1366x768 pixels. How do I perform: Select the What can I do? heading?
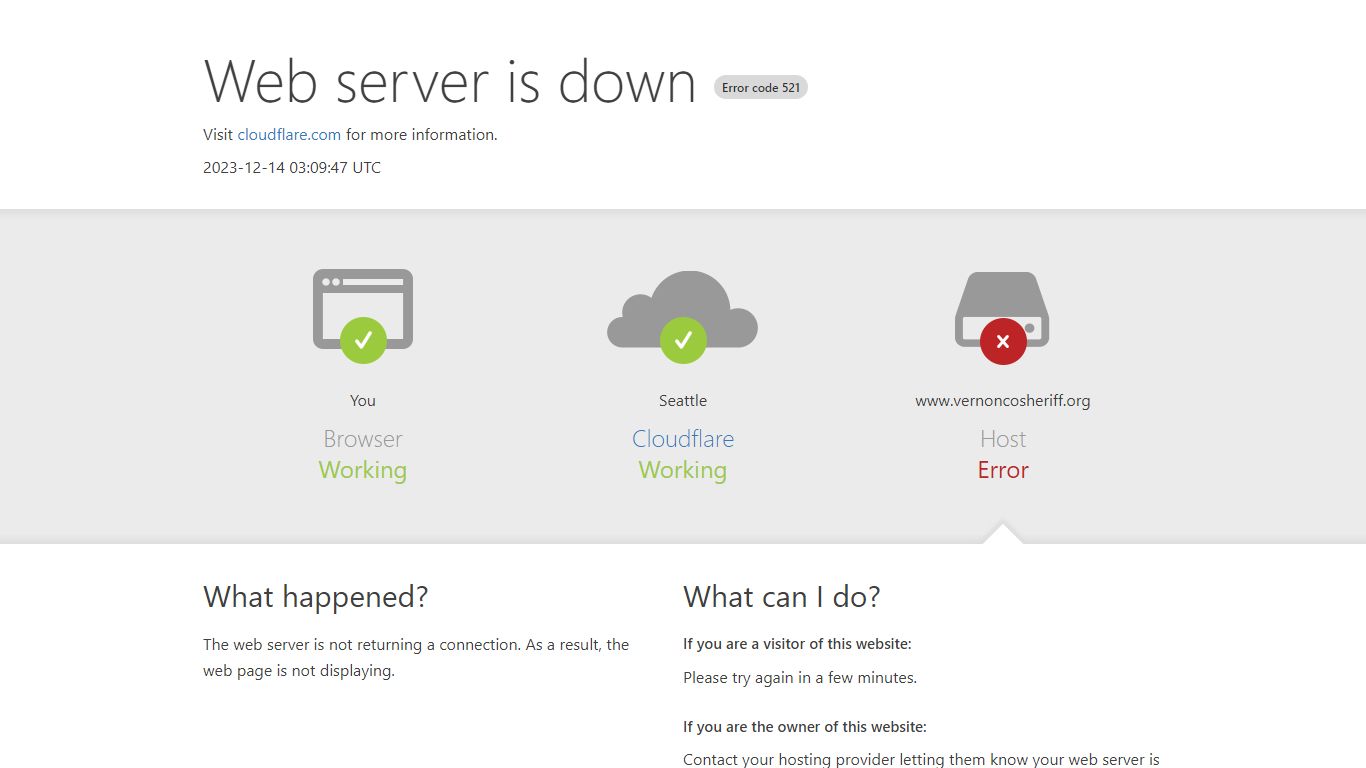click(x=782, y=597)
